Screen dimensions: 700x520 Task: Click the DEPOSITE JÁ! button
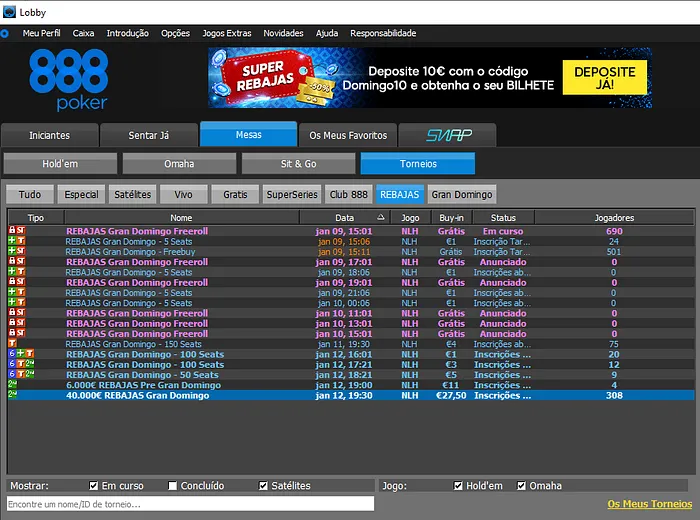pyautogui.click(x=604, y=78)
